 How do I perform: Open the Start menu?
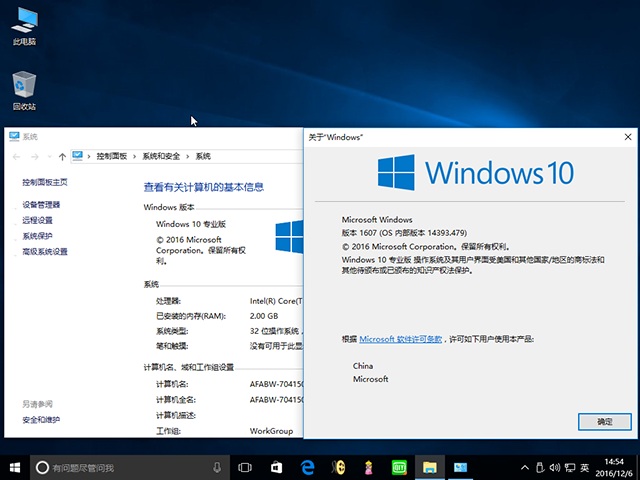[x=14, y=467]
